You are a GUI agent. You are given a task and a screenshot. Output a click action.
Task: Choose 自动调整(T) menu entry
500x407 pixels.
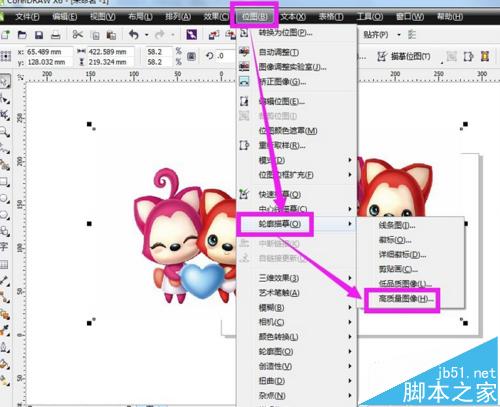(297, 52)
